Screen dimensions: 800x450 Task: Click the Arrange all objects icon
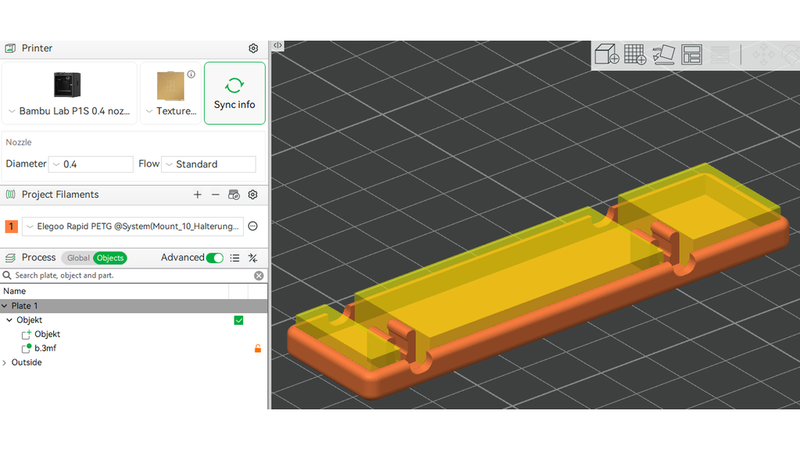(x=692, y=54)
